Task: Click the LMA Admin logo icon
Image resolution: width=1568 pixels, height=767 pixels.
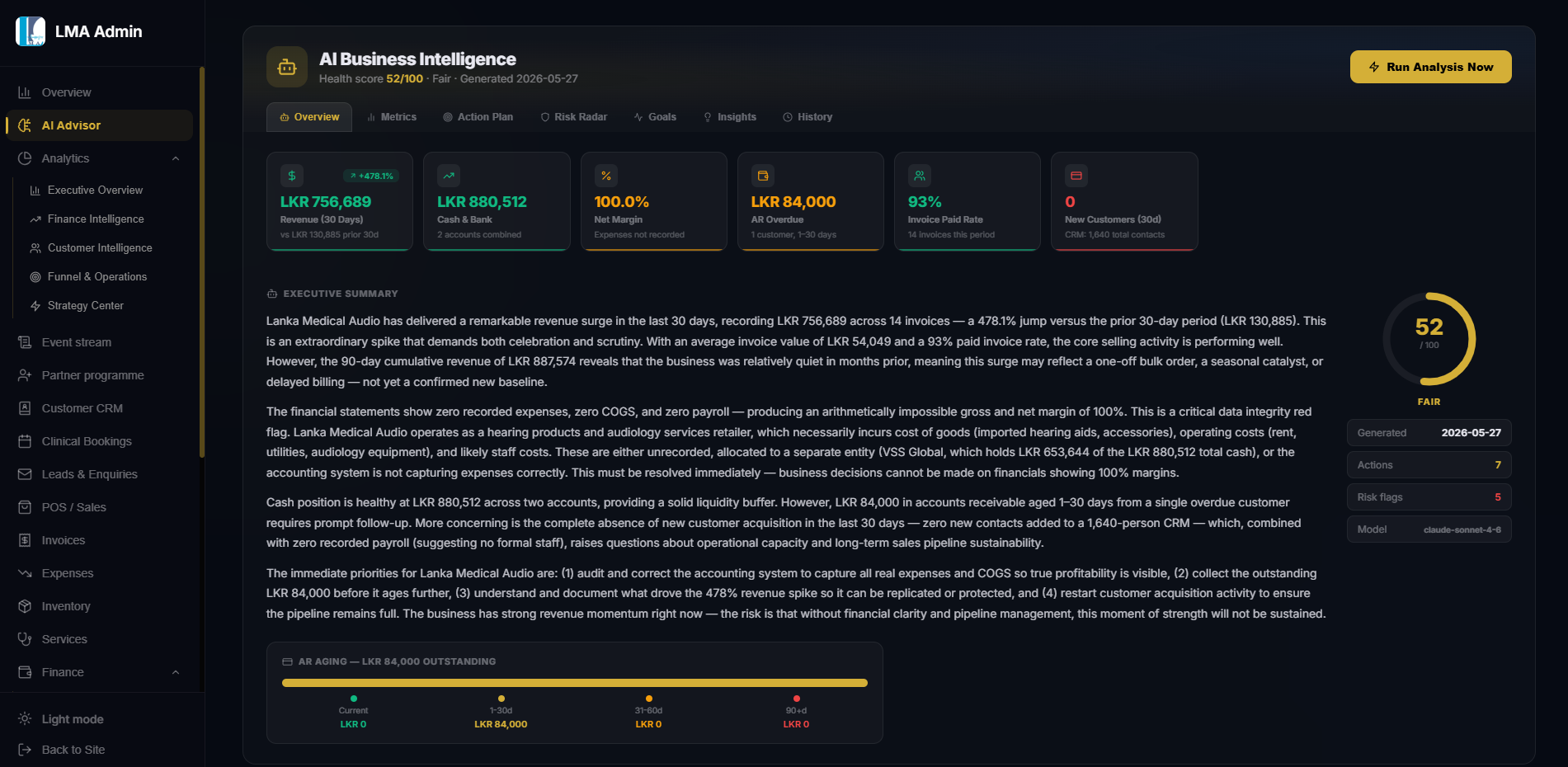Action: pyautogui.click(x=31, y=31)
